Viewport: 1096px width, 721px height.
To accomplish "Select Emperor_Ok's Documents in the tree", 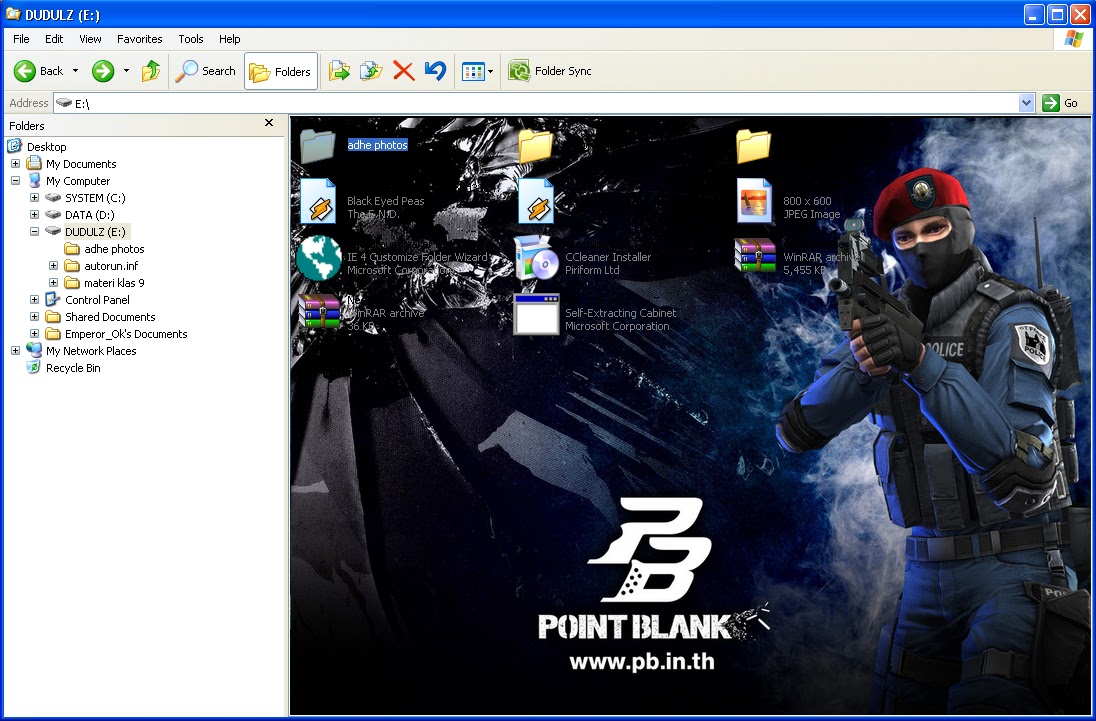I will point(126,334).
